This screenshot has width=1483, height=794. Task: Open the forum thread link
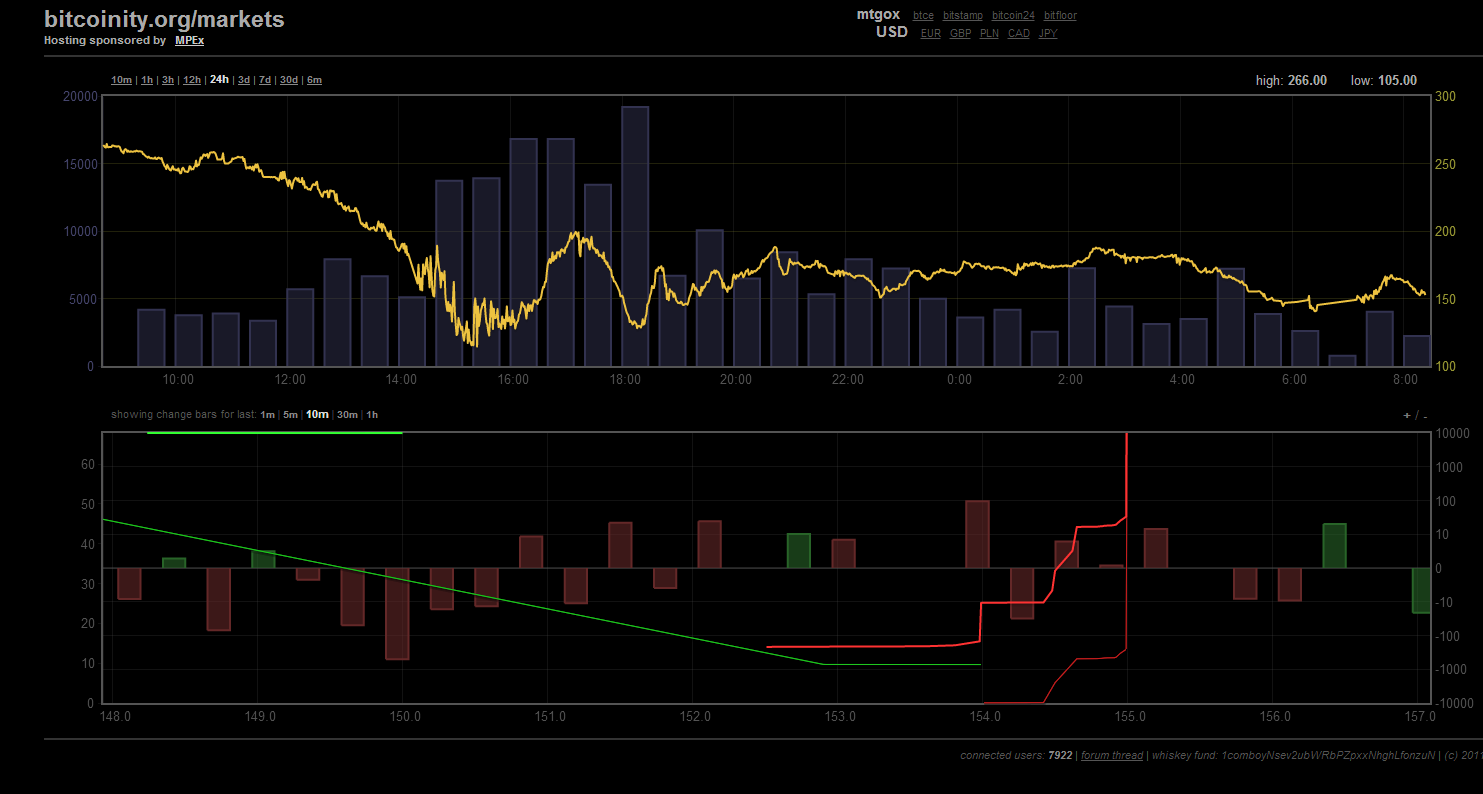1112,755
